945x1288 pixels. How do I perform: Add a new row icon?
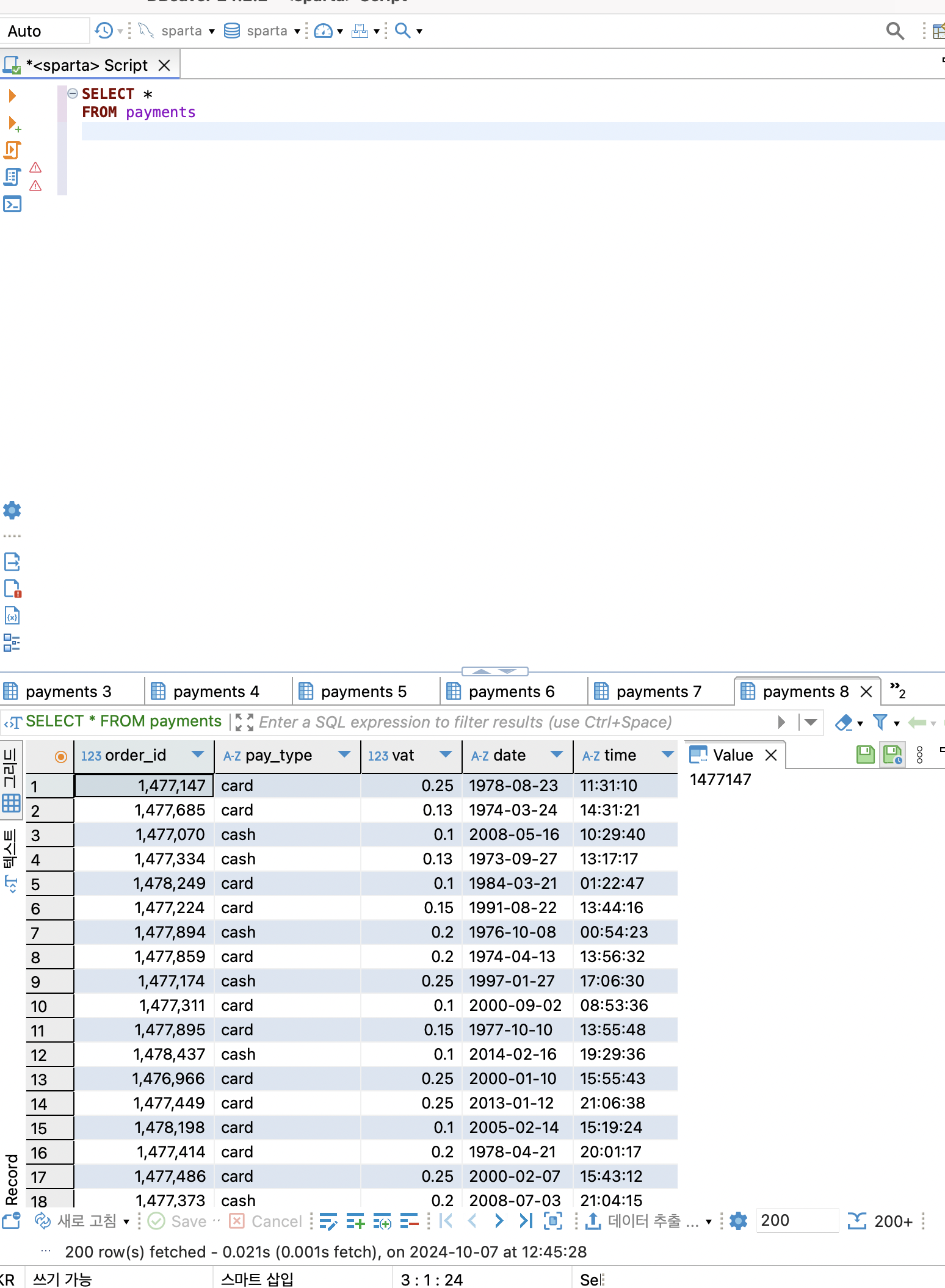[x=355, y=1221]
